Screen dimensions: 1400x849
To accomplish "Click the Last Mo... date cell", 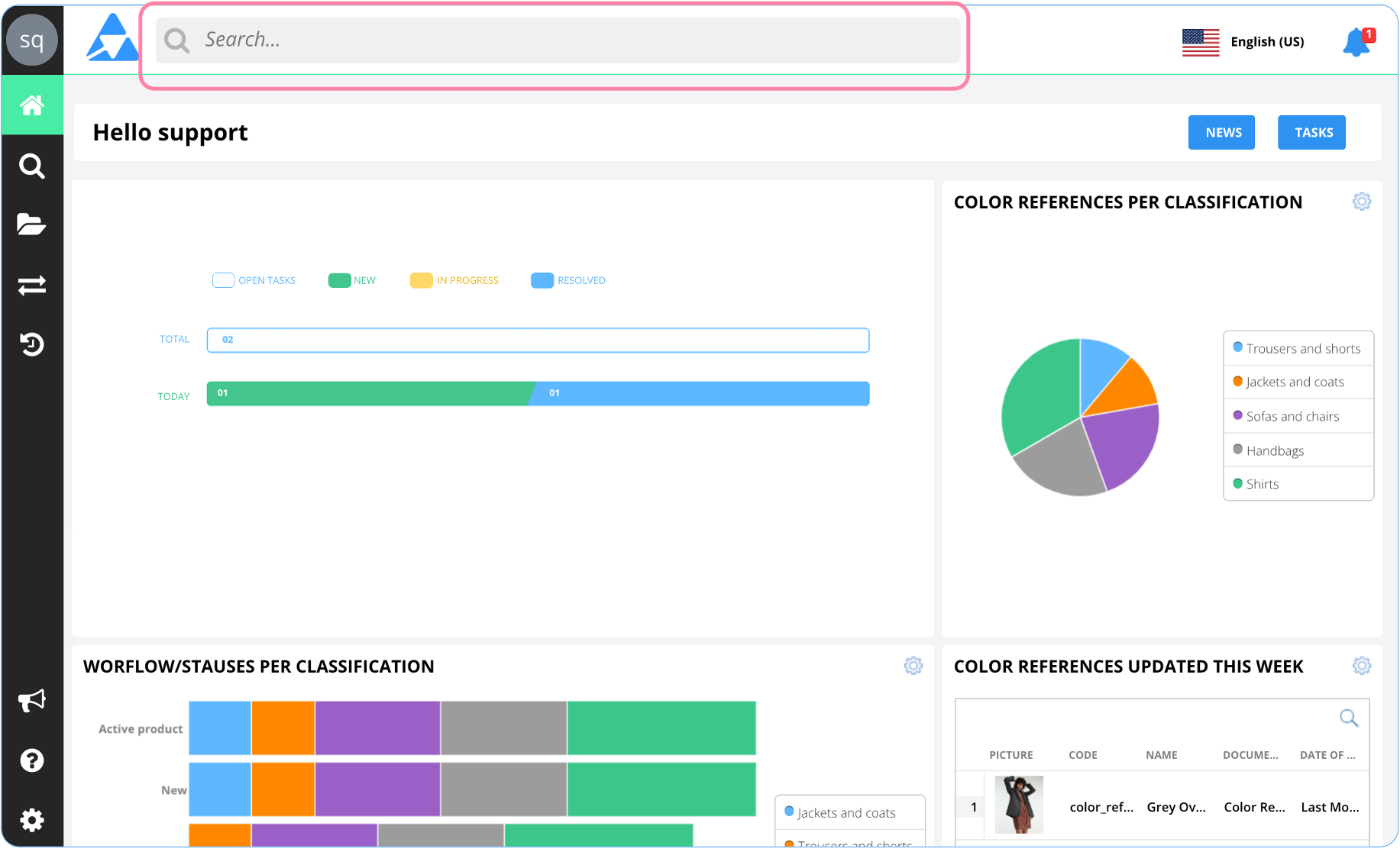I will tap(1330, 807).
